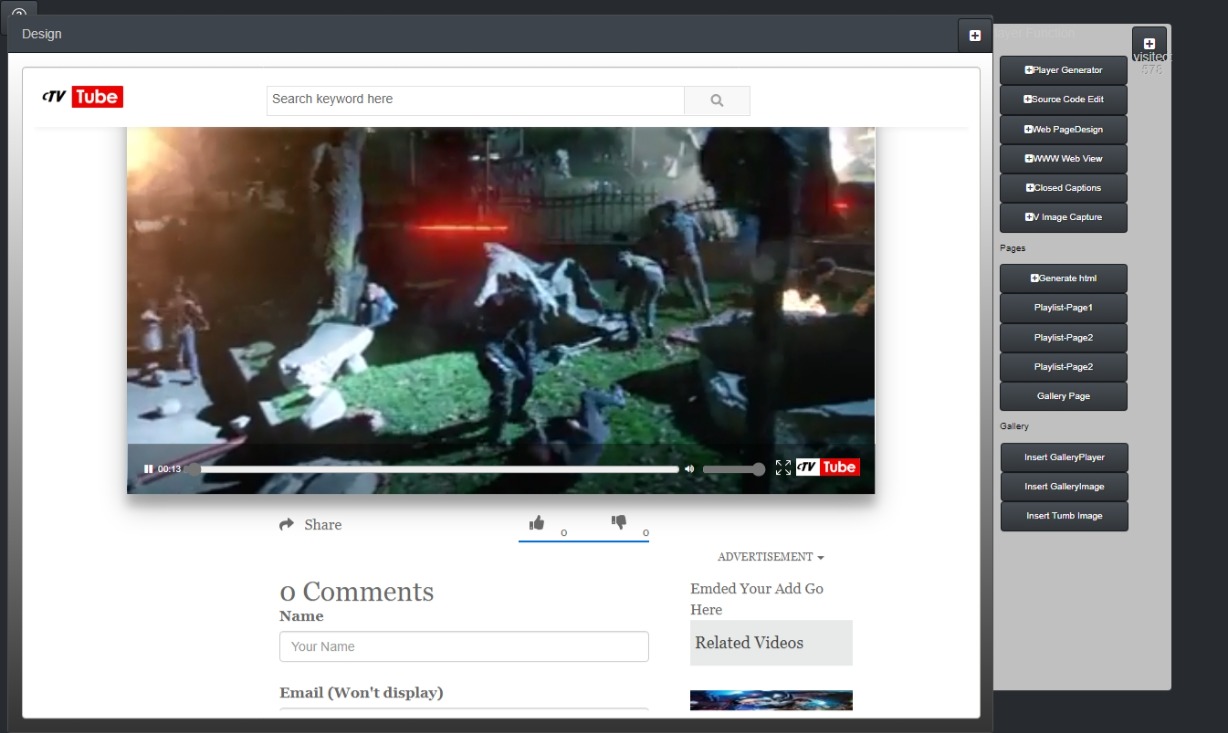Click the Search keyword here field

click(x=475, y=100)
